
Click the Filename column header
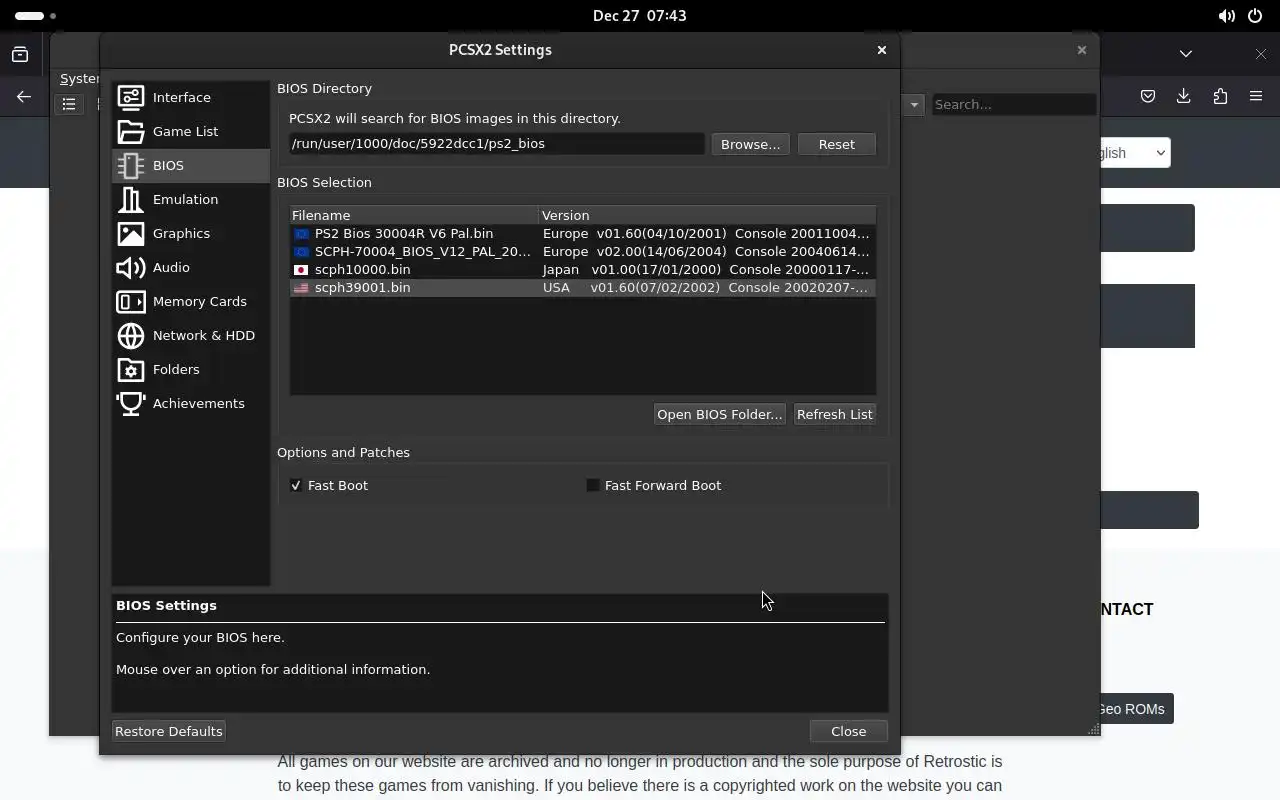point(414,215)
